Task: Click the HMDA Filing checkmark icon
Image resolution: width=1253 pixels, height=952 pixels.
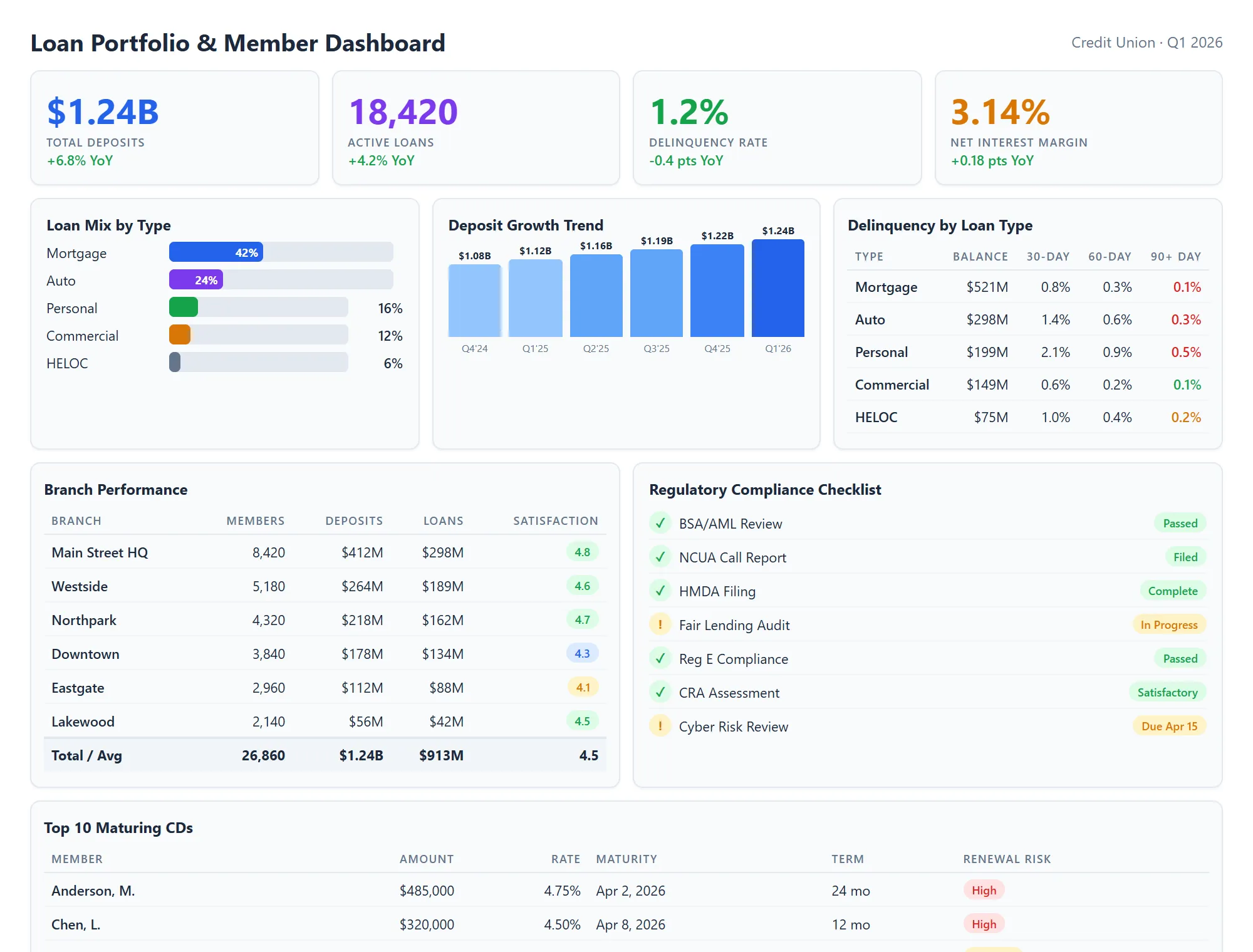Action: (x=660, y=591)
